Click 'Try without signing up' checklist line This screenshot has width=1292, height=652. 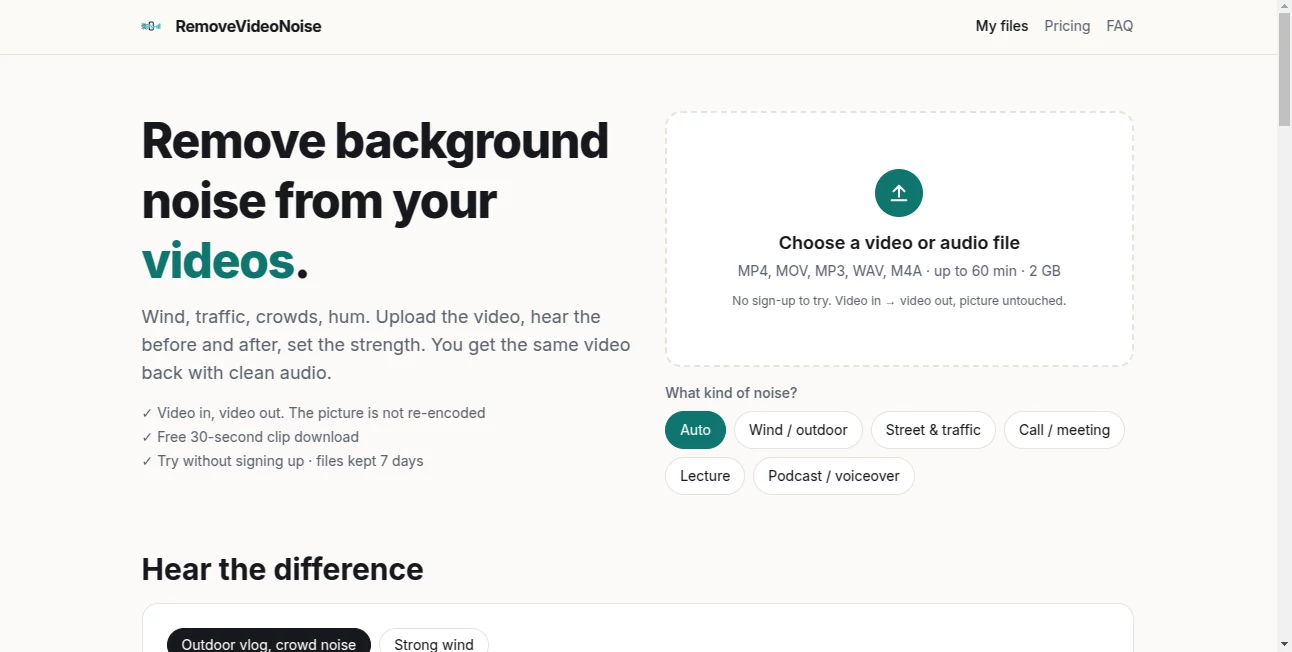click(x=283, y=461)
